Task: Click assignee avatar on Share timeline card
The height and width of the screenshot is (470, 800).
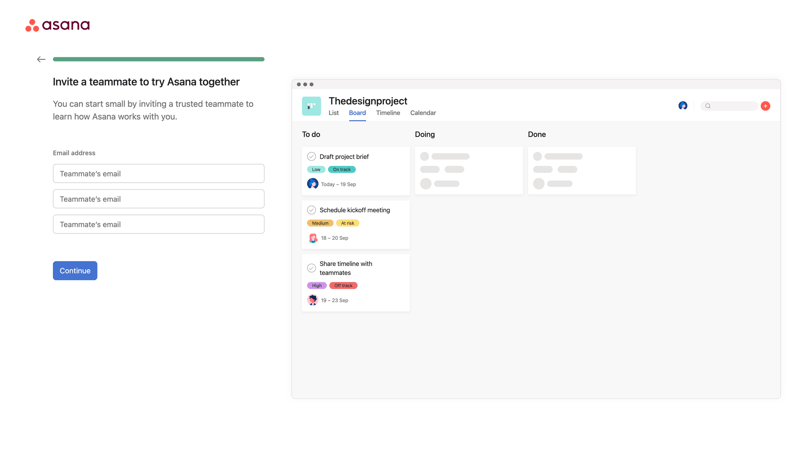Action: (x=313, y=300)
